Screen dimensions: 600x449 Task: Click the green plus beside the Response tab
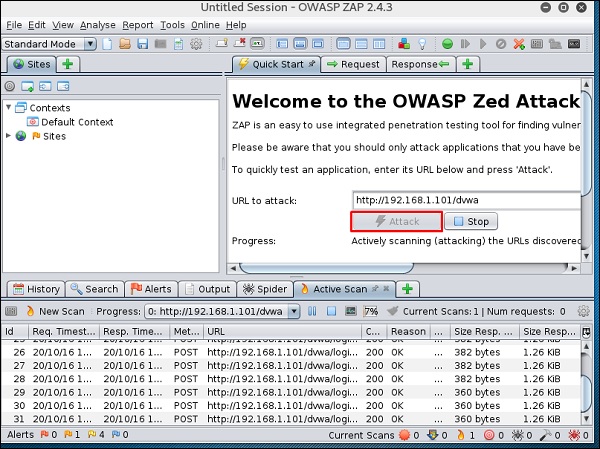[468, 64]
